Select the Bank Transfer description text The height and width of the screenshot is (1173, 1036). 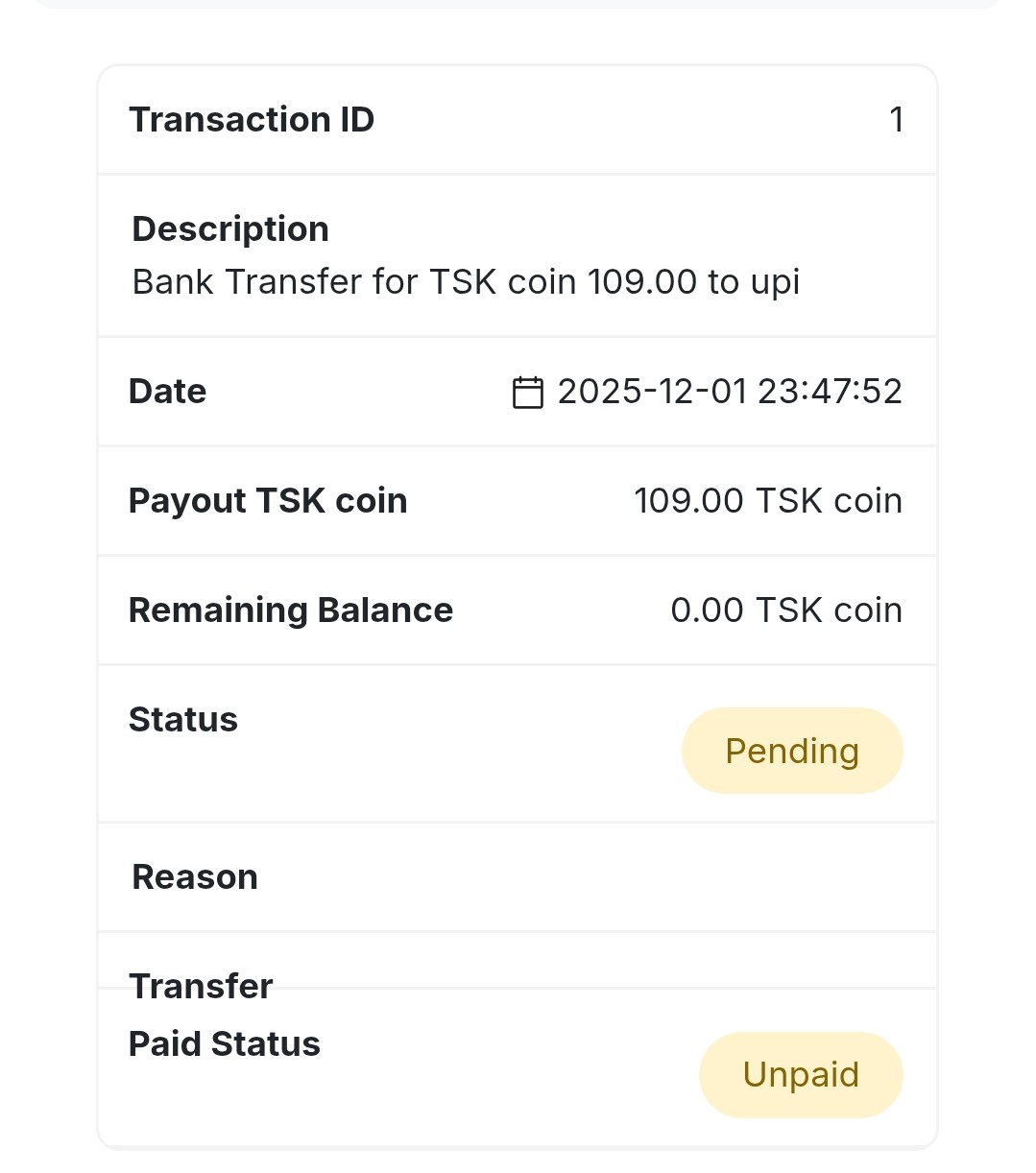(x=466, y=282)
